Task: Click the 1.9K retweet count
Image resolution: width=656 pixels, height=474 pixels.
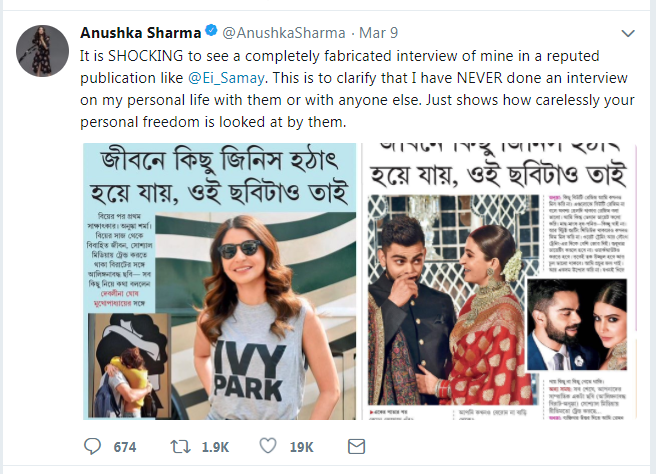Action: point(216,447)
